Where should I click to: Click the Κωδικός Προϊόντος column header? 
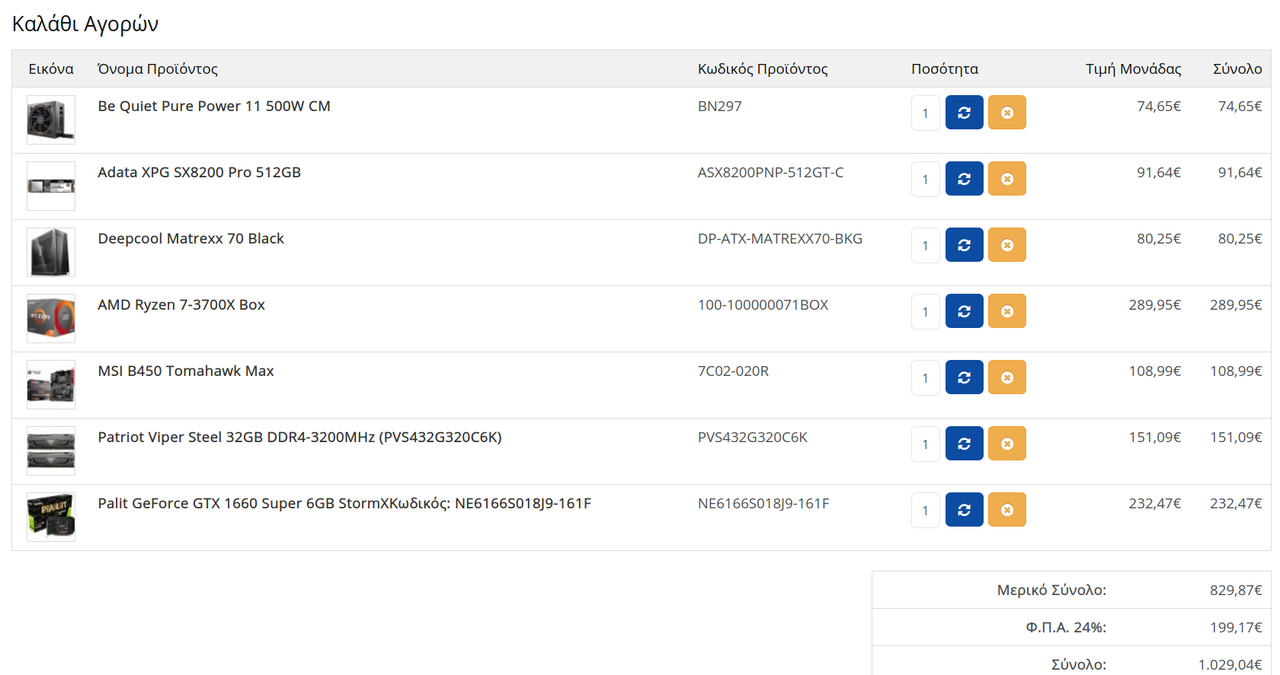[763, 69]
